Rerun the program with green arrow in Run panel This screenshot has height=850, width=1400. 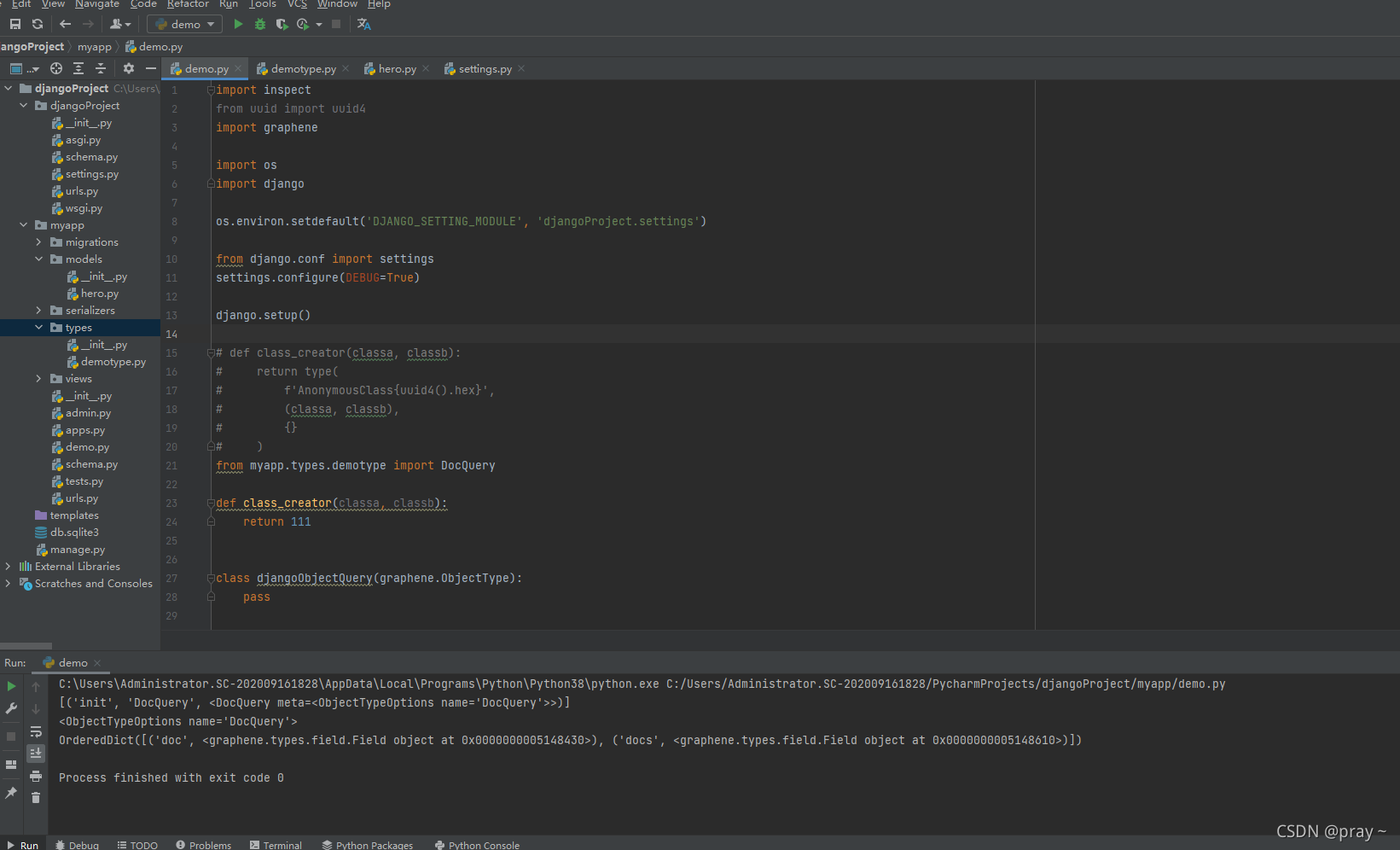coord(11,685)
